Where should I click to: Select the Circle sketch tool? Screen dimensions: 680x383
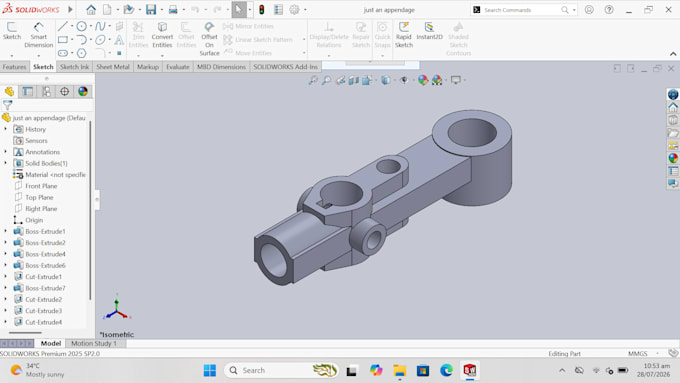click(x=81, y=26)
